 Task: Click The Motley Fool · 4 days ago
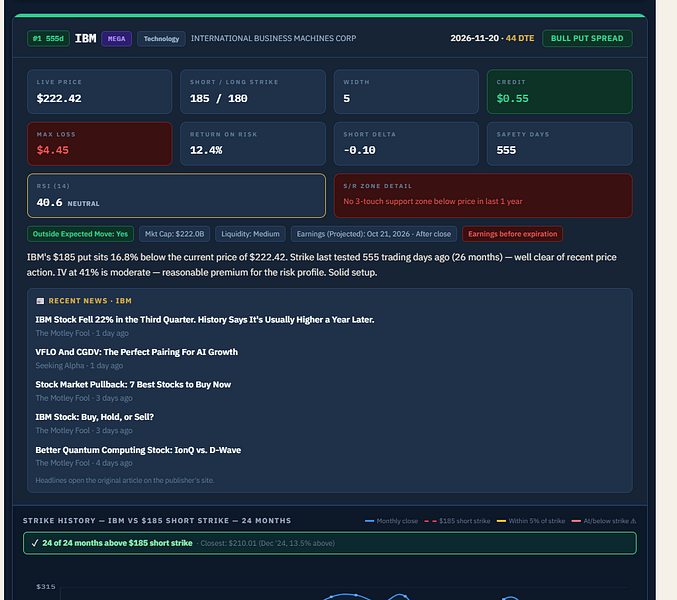(84, 463)
